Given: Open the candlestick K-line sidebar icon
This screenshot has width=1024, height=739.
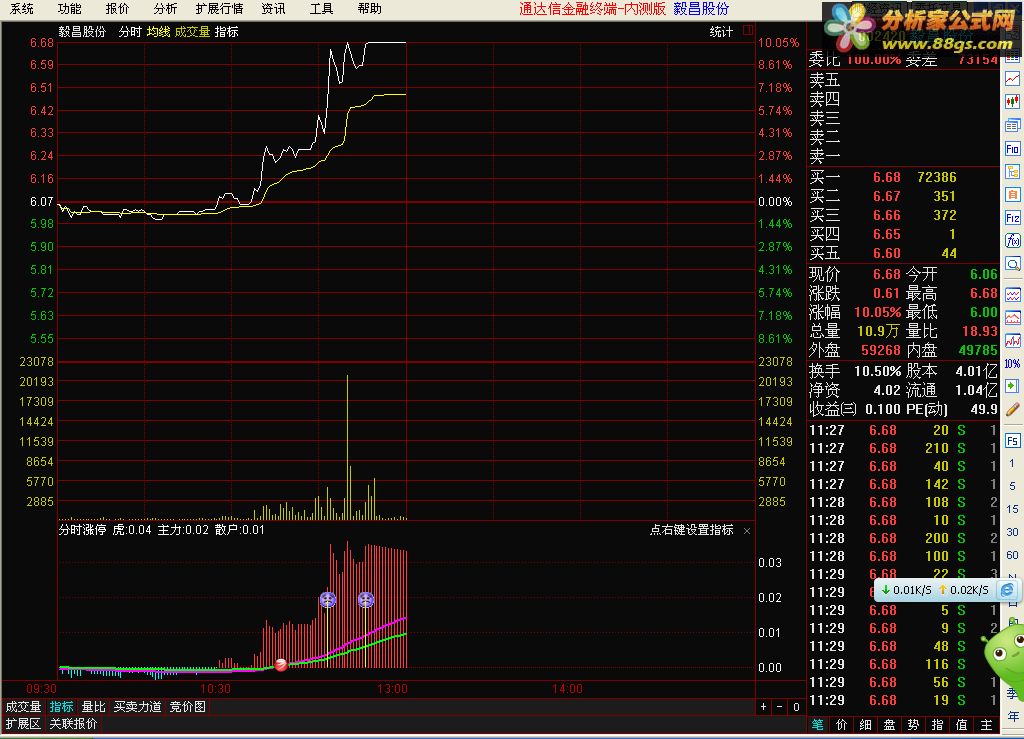Looking at the screenshot, I should pyautogui.click(x=1012, y=102).
